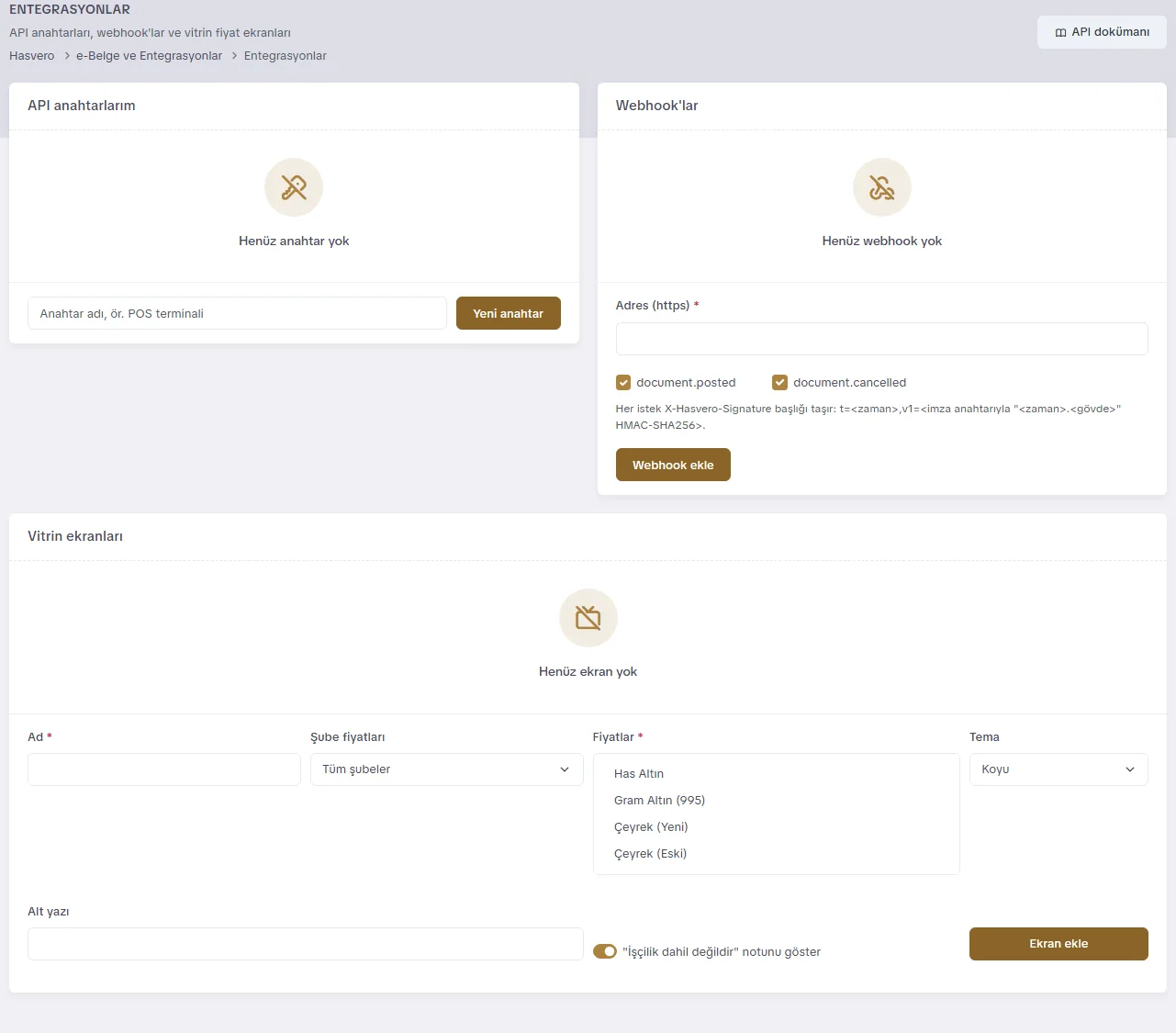This screenshot has height=1033, width=1176.
Task: Click the Fiyatlar field label
Action: [x=613, y=737]
